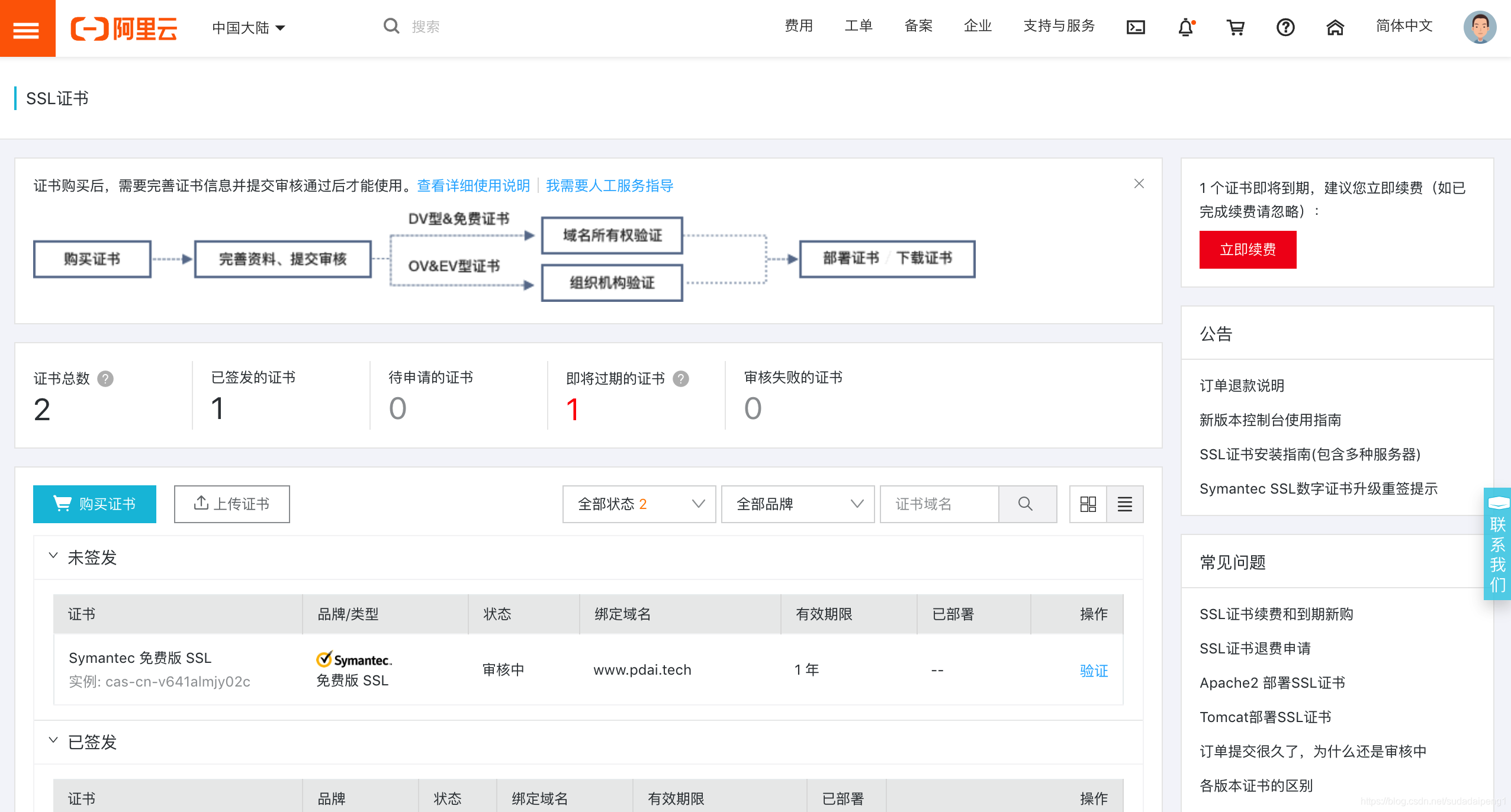Open the console terminal icon
Image resolution: width=1511 pixels, height=812 pixels.
click(x=1135, y=27)
